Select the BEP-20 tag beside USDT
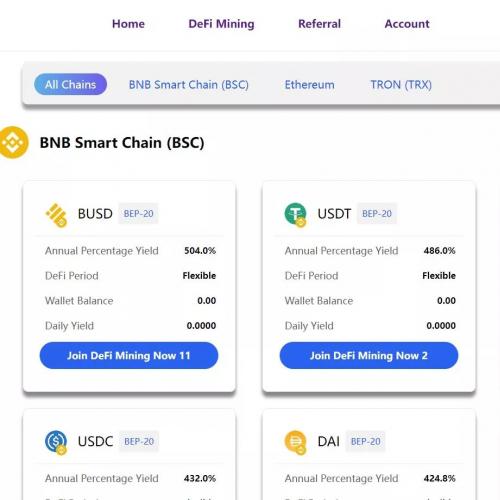 [x=377, y=214]
